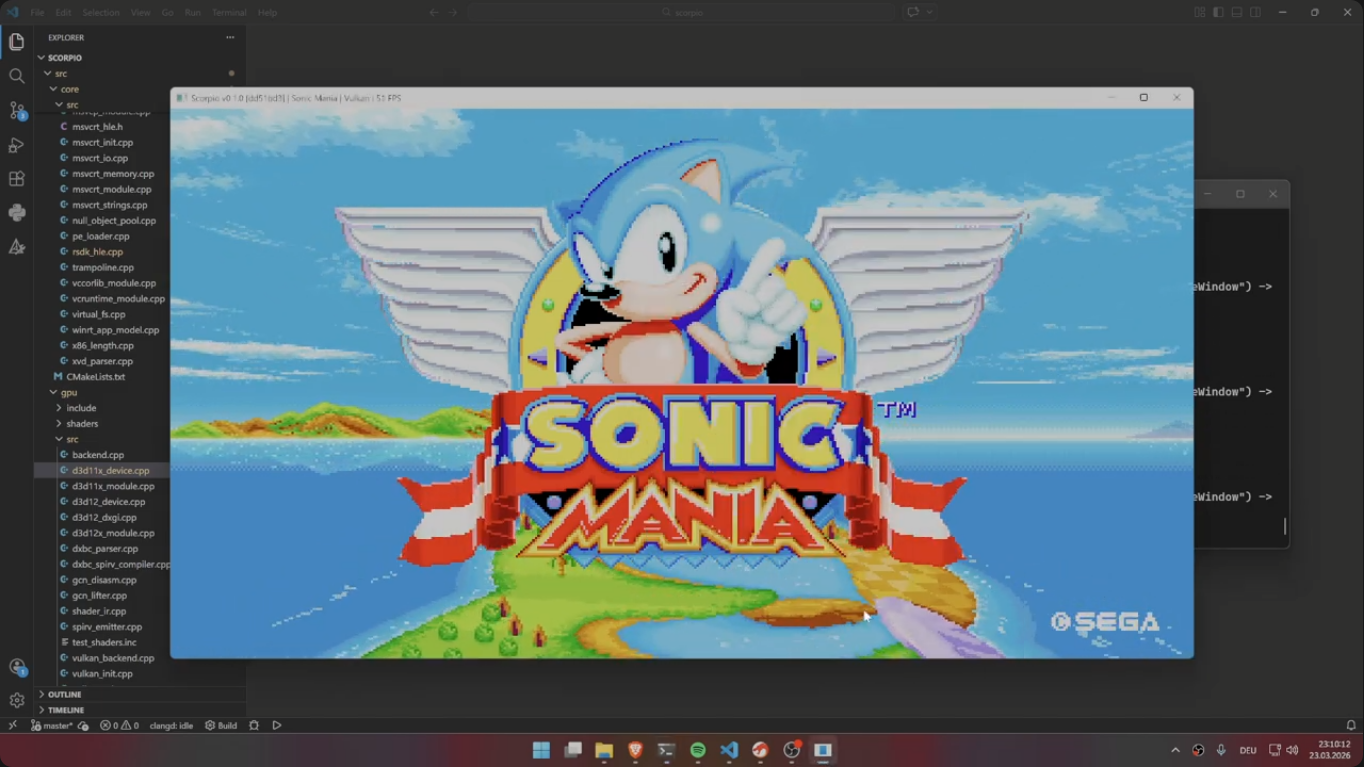Image resolution: width=1364 pixels, height=767 pixels.
Task: Open the Run and Debug view
Action: point(16,145)
